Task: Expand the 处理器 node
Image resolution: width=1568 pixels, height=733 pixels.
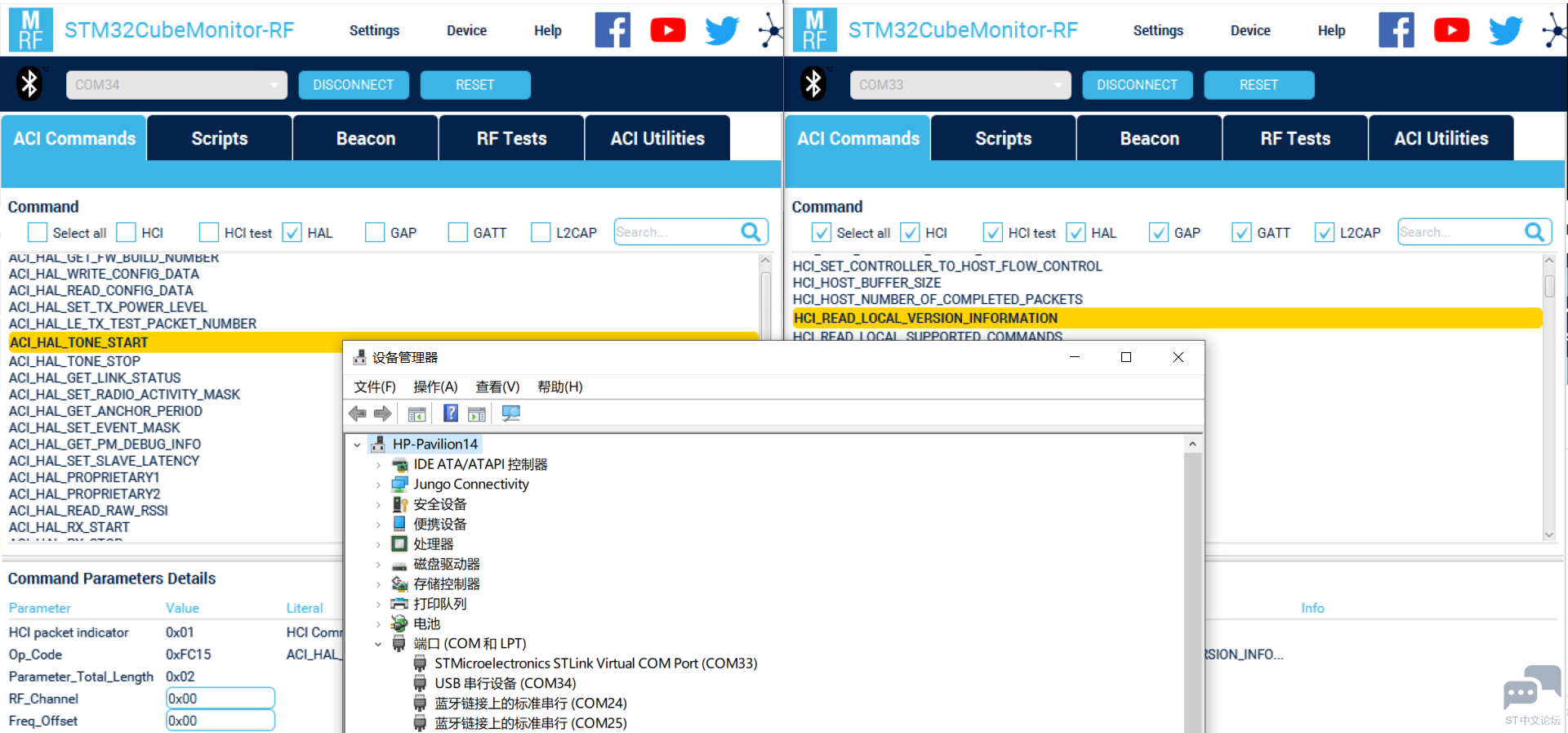Action: click(x=378, y=544)
